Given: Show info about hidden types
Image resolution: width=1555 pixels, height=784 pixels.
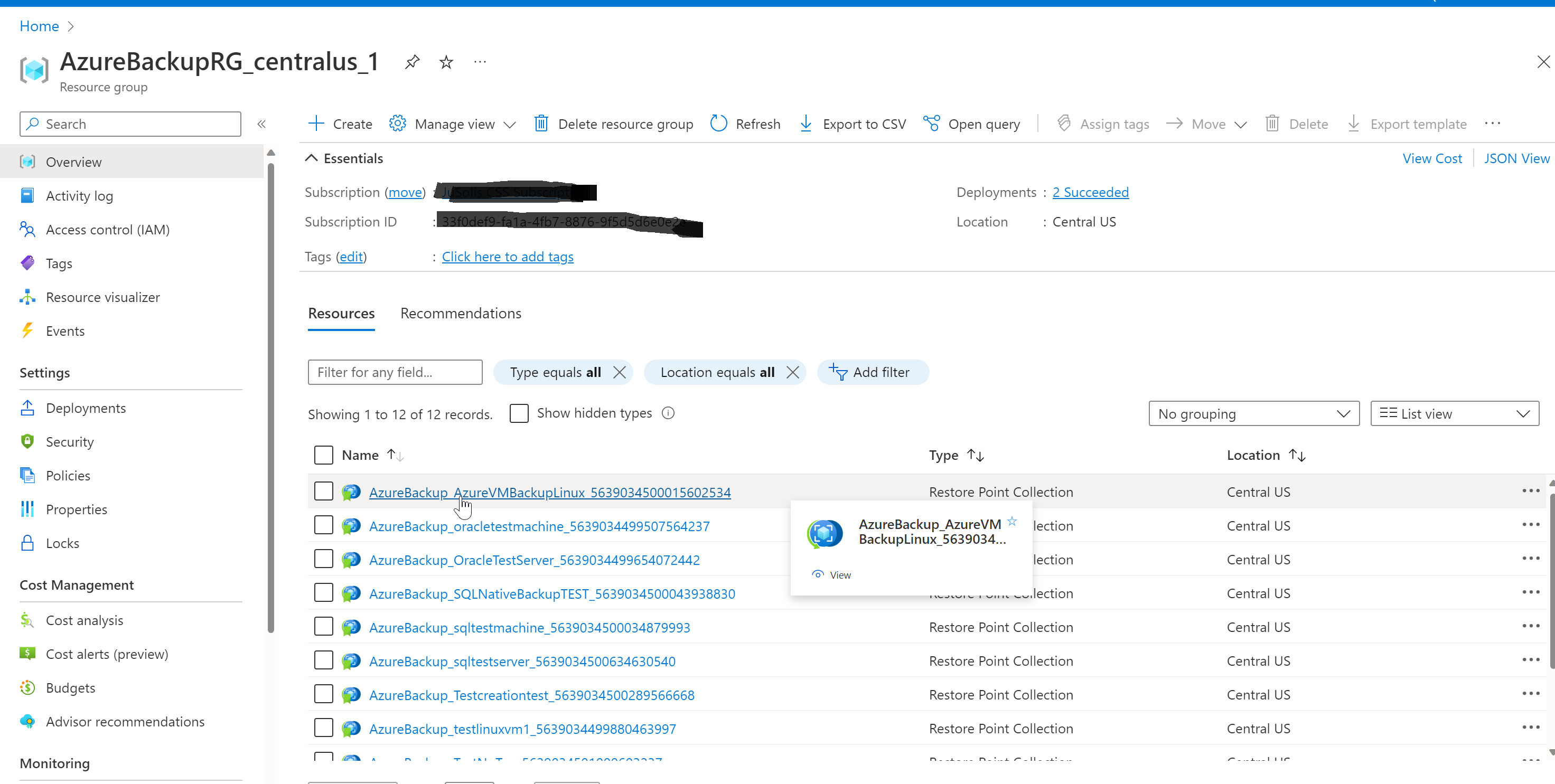Looking at the screenshot, I should (x=668, y=413).
